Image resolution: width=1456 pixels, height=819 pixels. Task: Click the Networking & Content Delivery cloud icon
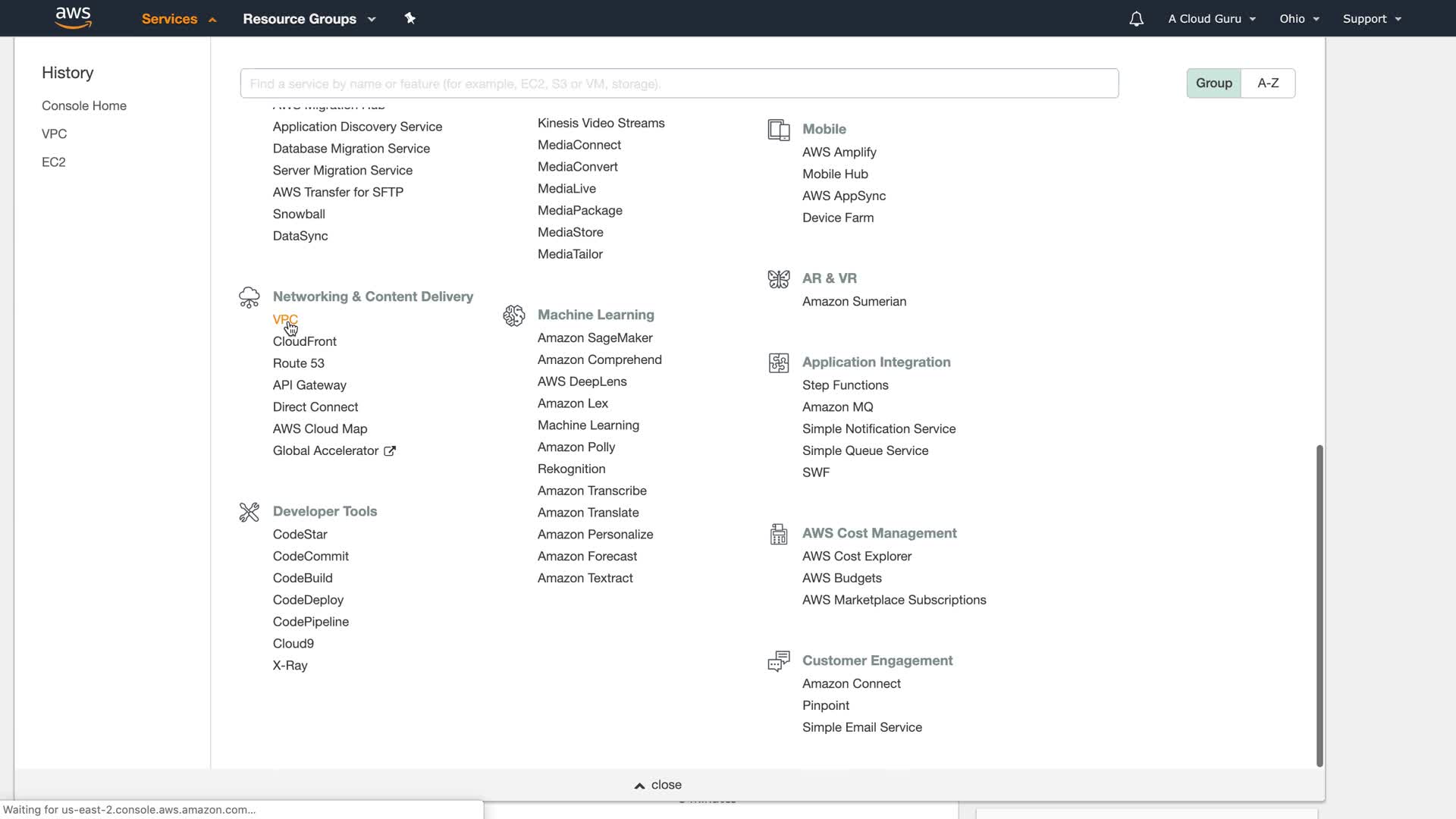click(249, 297)
